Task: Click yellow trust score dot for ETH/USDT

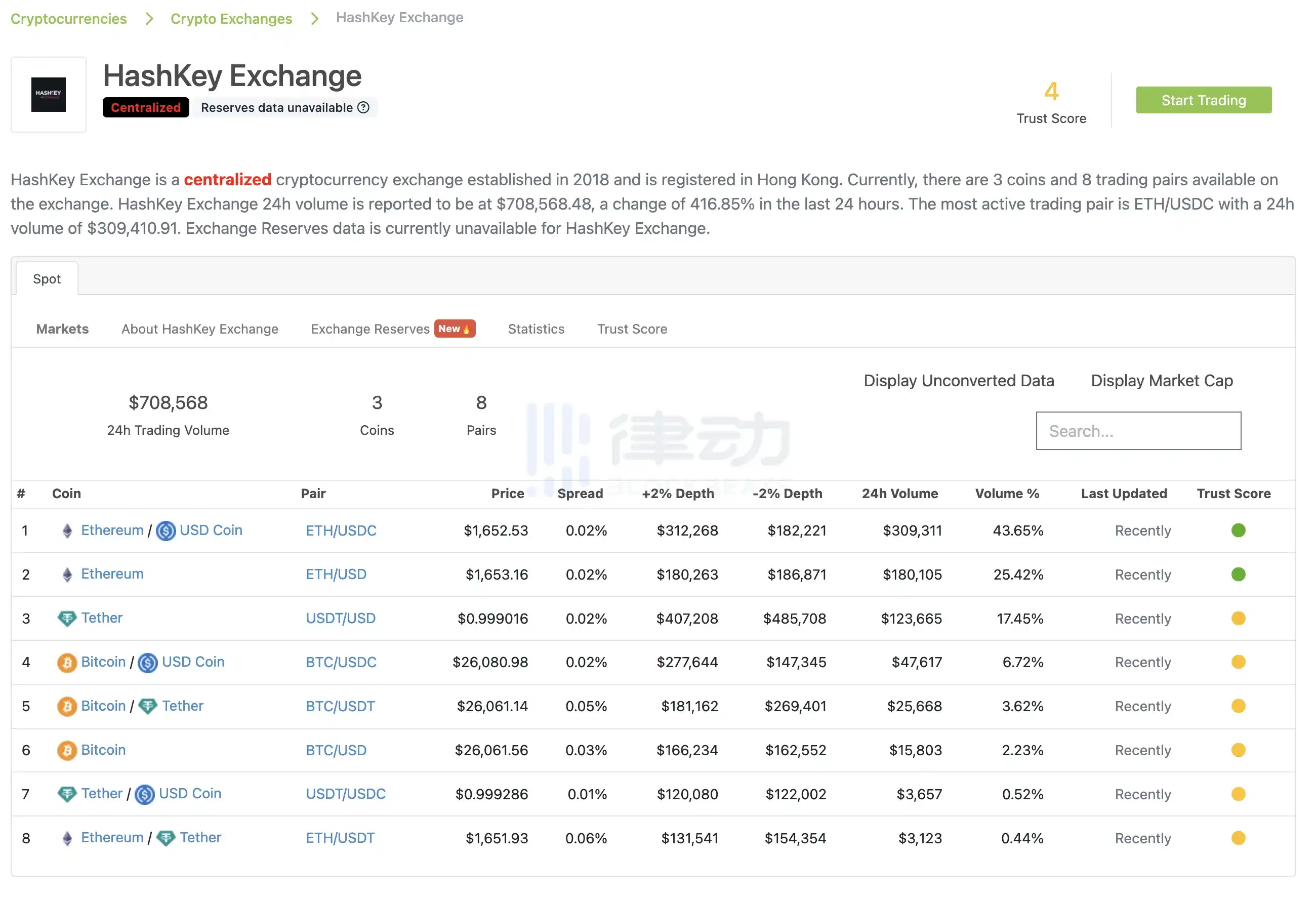Action: [1239, 838]
